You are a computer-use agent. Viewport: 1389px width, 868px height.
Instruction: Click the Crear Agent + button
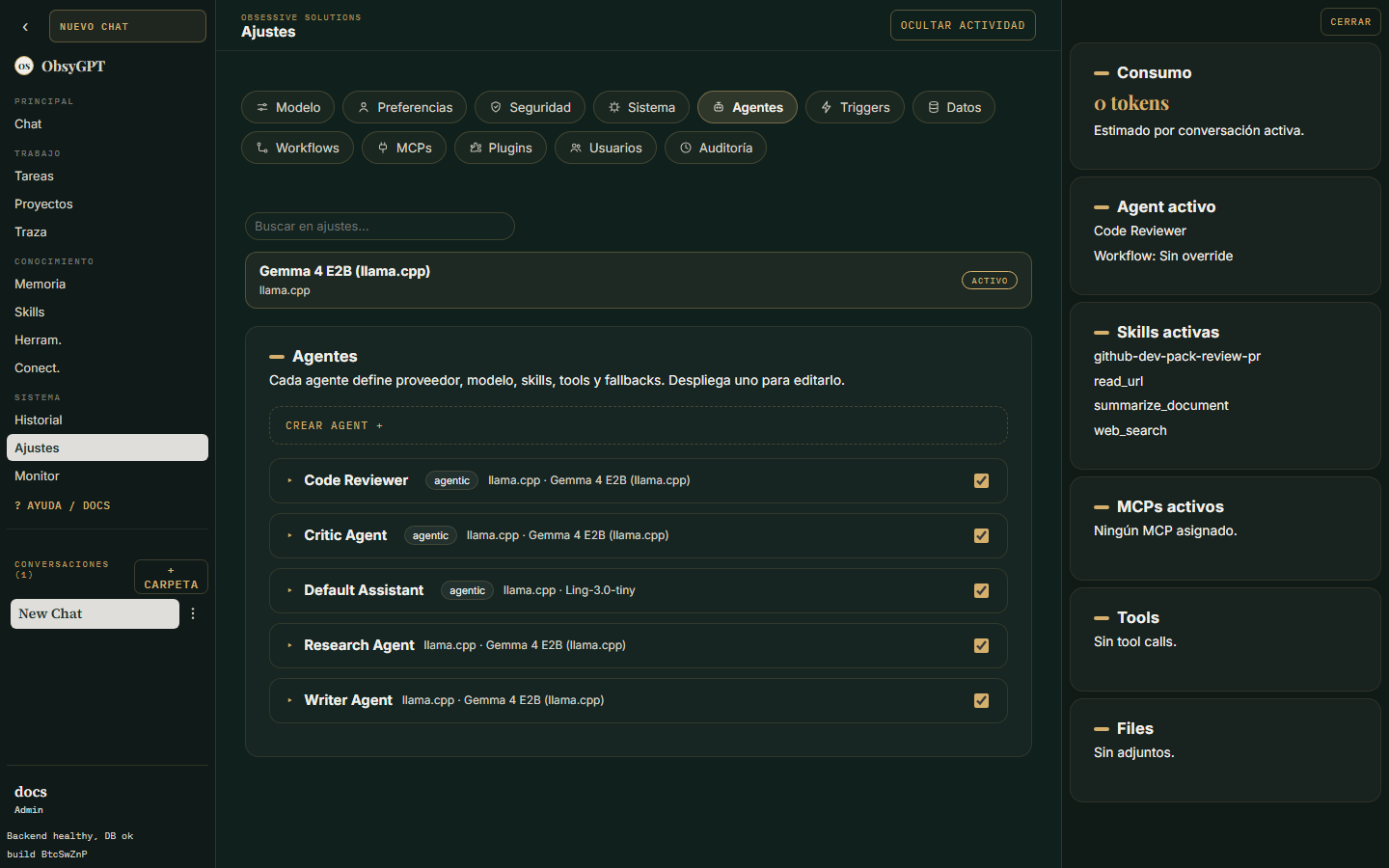tap(639, 425)
